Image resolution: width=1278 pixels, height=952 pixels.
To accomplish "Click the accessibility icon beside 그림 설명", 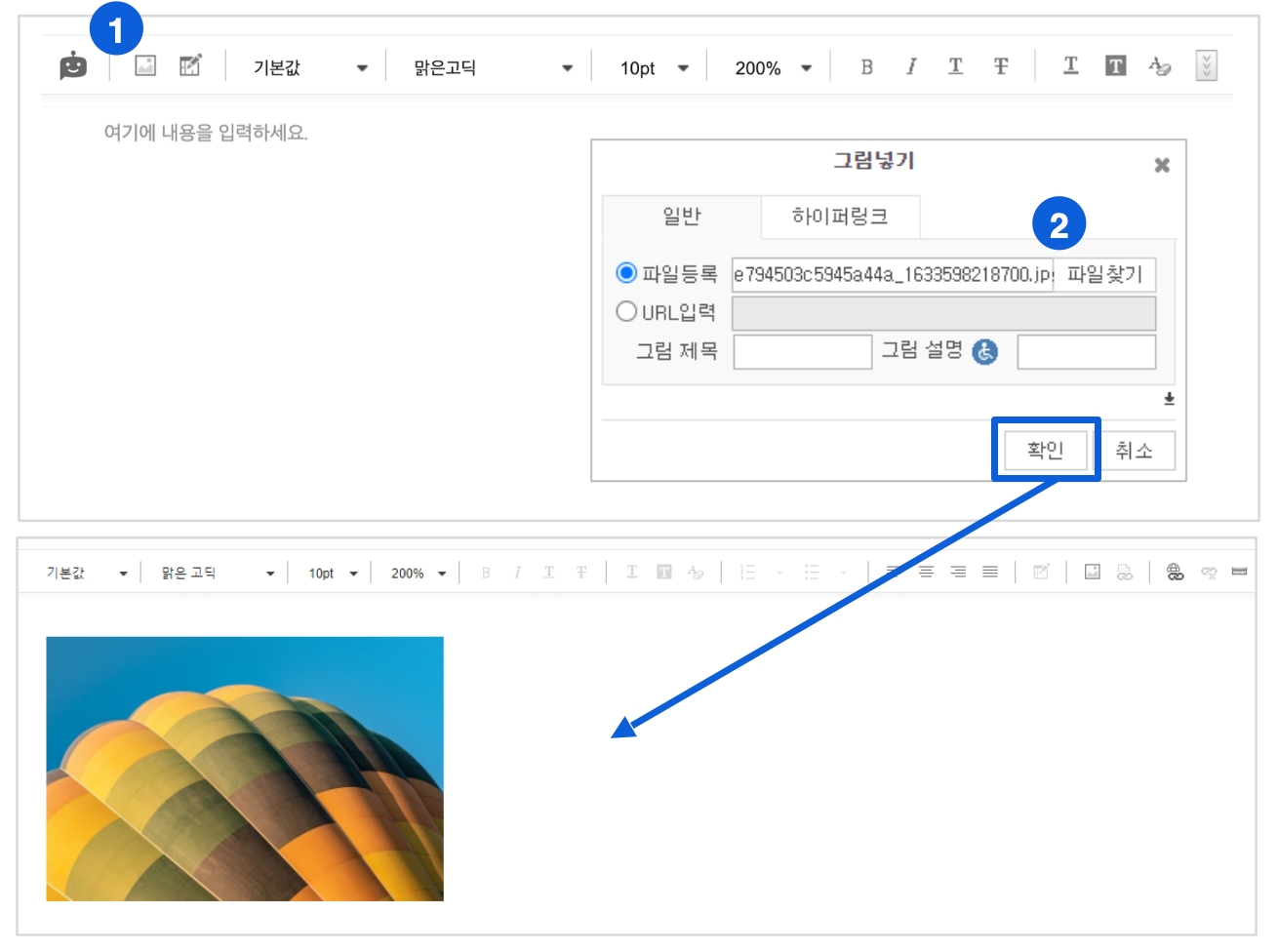I will [x=985, y=352].
